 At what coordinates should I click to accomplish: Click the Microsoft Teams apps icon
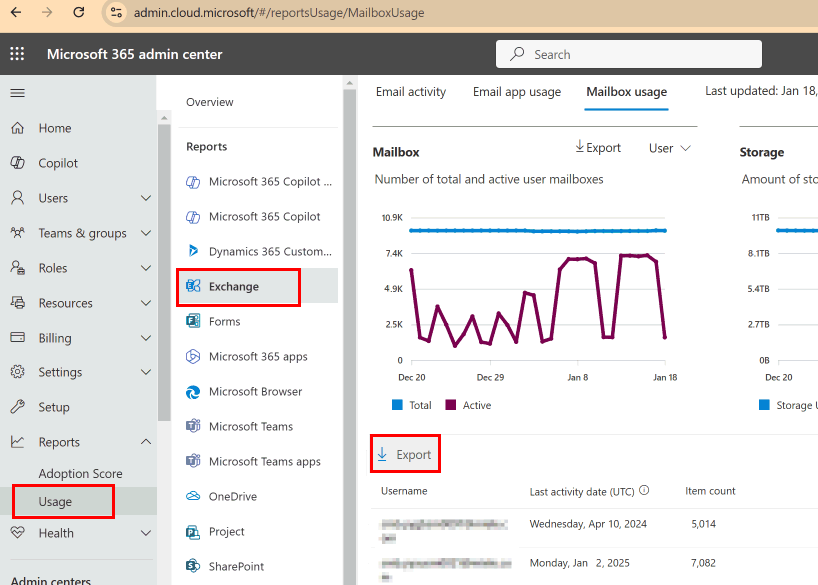[193, 461]
